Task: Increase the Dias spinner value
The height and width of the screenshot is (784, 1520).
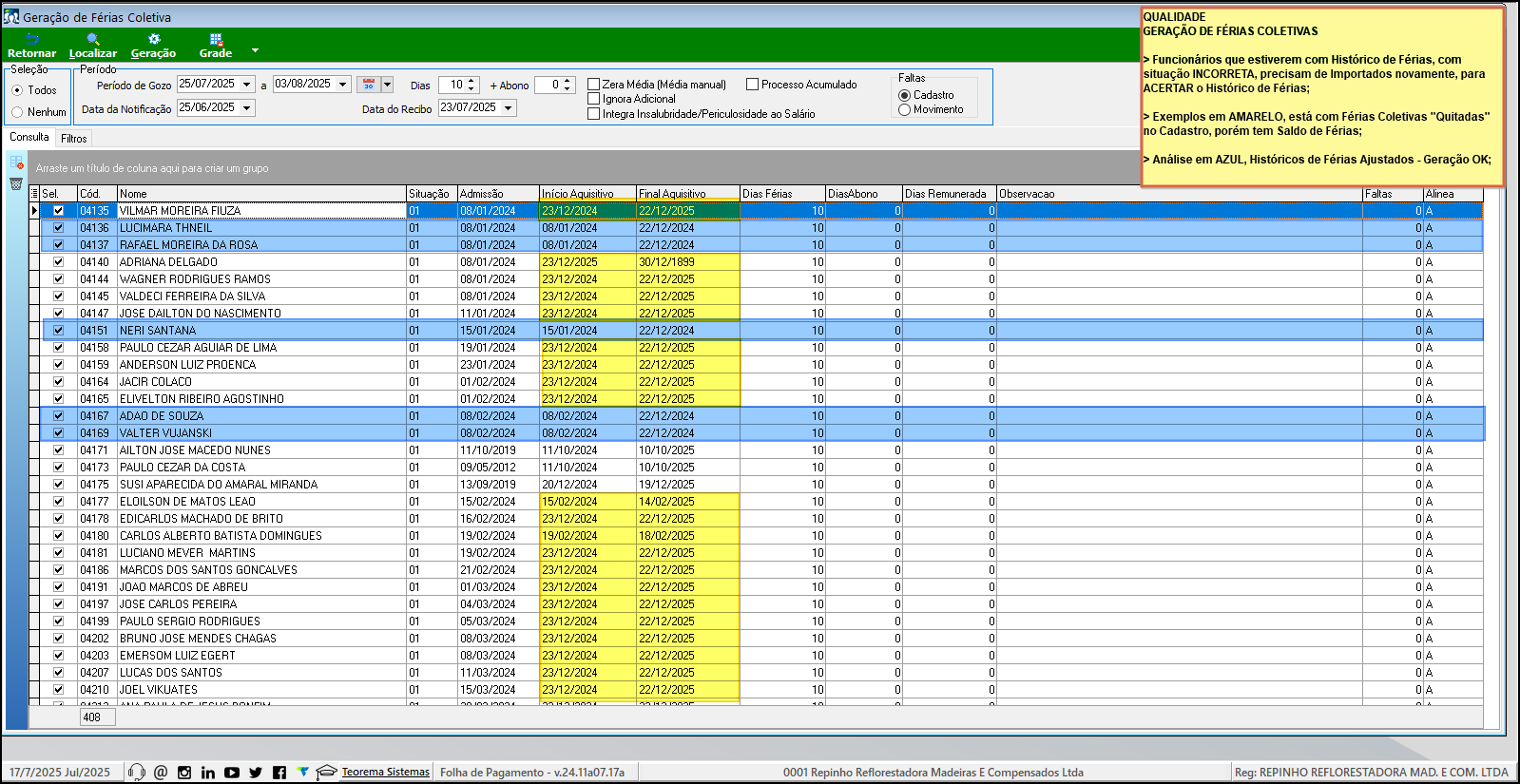Action: point(471,81)
